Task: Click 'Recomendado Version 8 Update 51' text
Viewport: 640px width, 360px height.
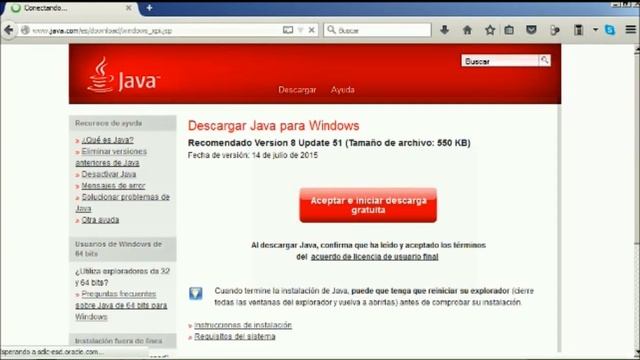Action: (264, 143)
